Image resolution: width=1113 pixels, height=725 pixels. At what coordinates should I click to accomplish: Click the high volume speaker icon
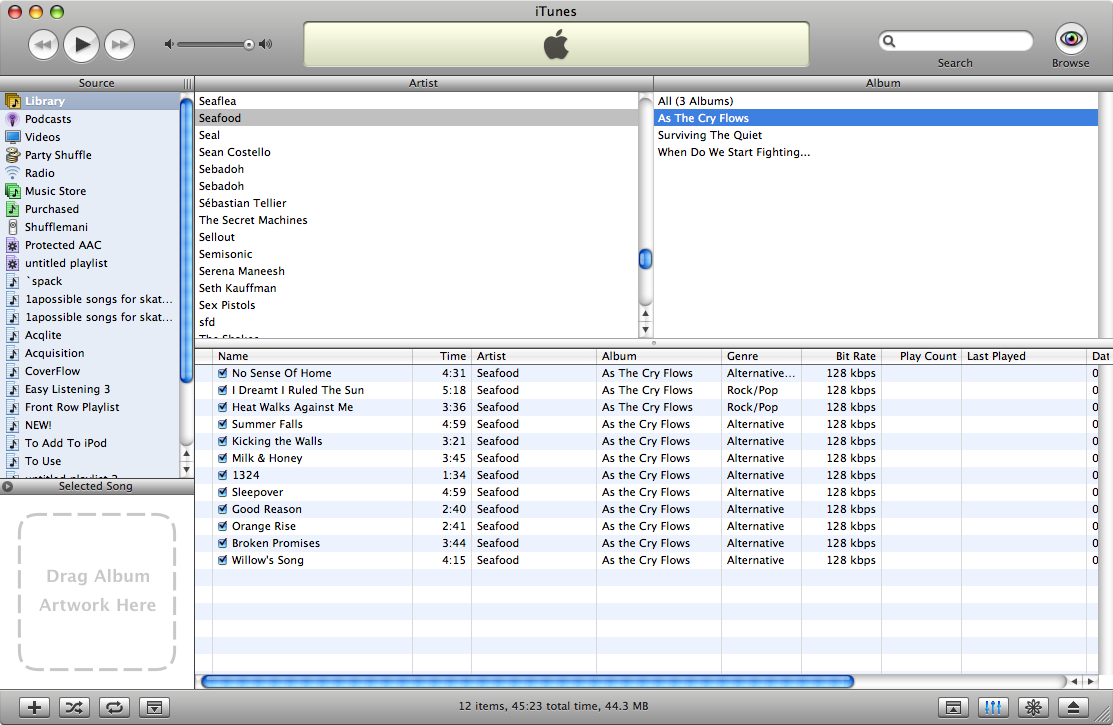coord(265,44)
